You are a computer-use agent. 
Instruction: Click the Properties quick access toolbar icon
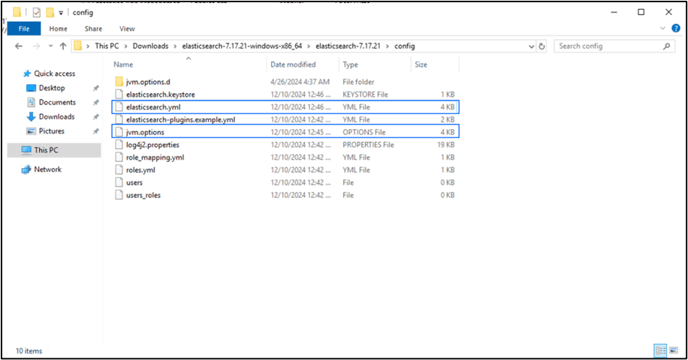pyautogui.click(x=36, y=12)
